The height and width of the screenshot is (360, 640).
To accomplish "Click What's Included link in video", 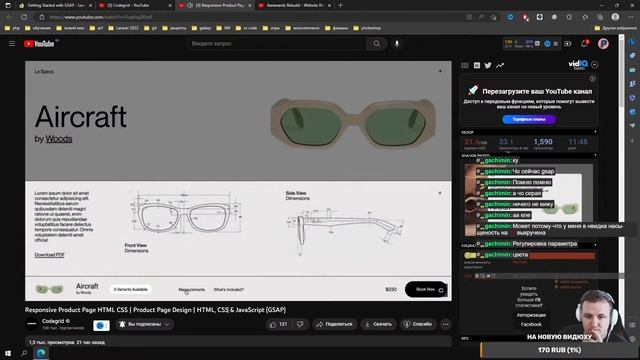I will click(229, 289).
